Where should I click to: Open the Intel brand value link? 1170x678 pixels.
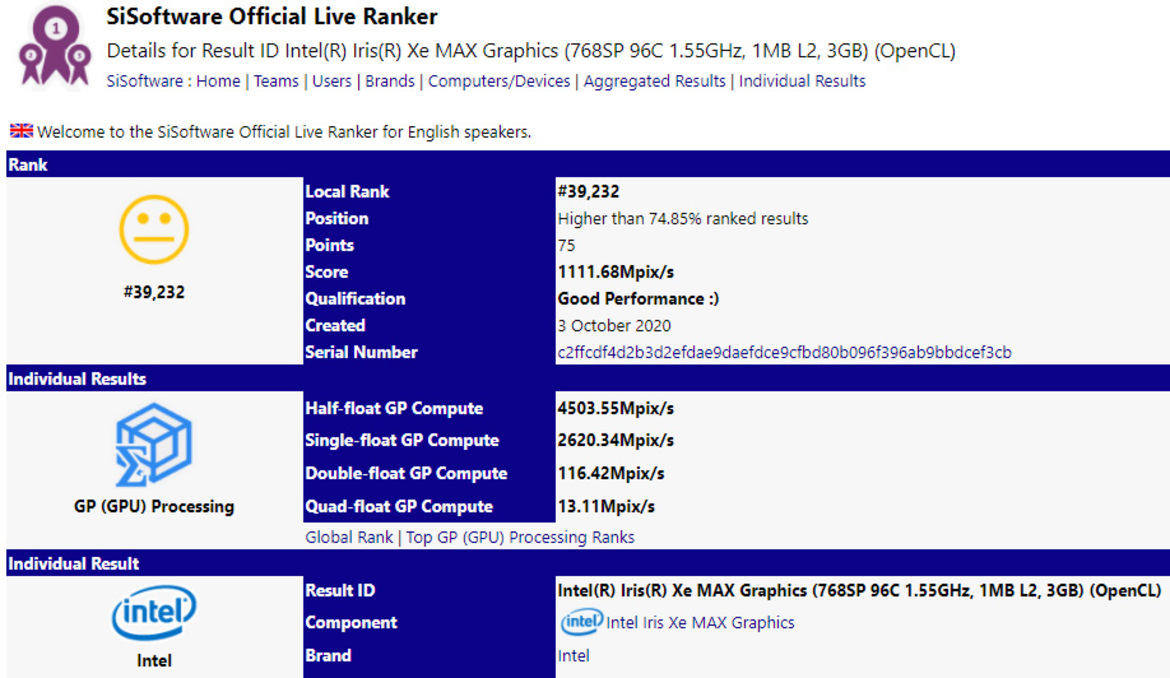573,656
